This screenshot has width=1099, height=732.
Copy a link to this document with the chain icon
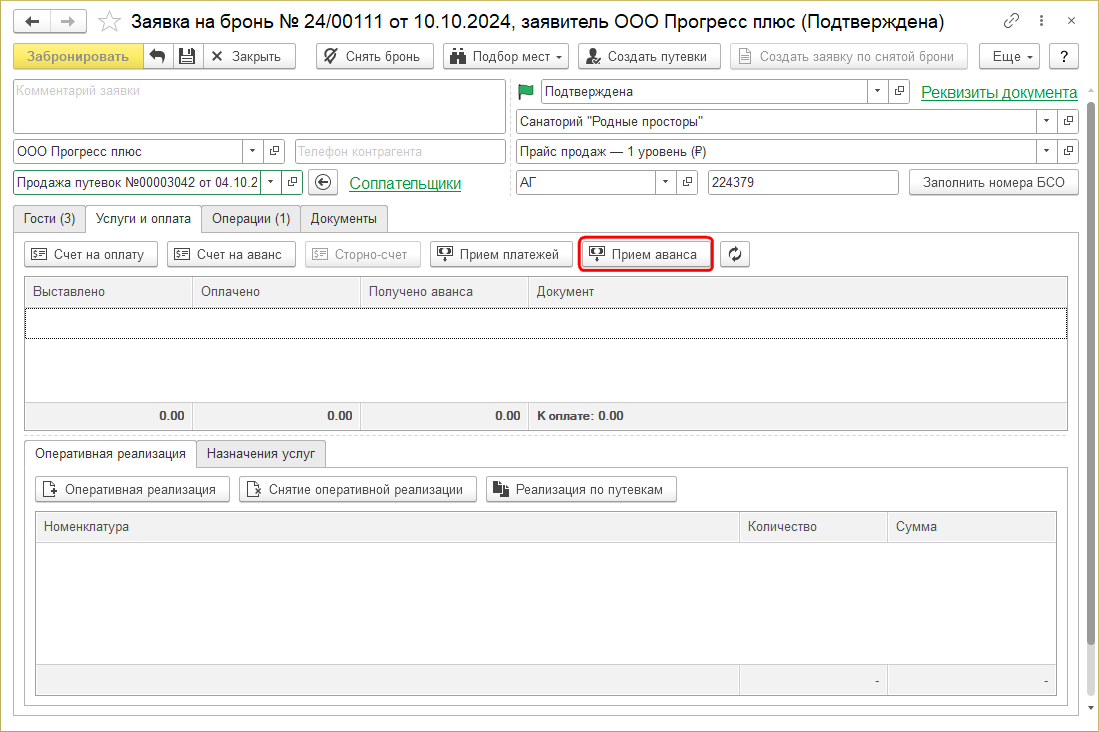point(1011,21)
